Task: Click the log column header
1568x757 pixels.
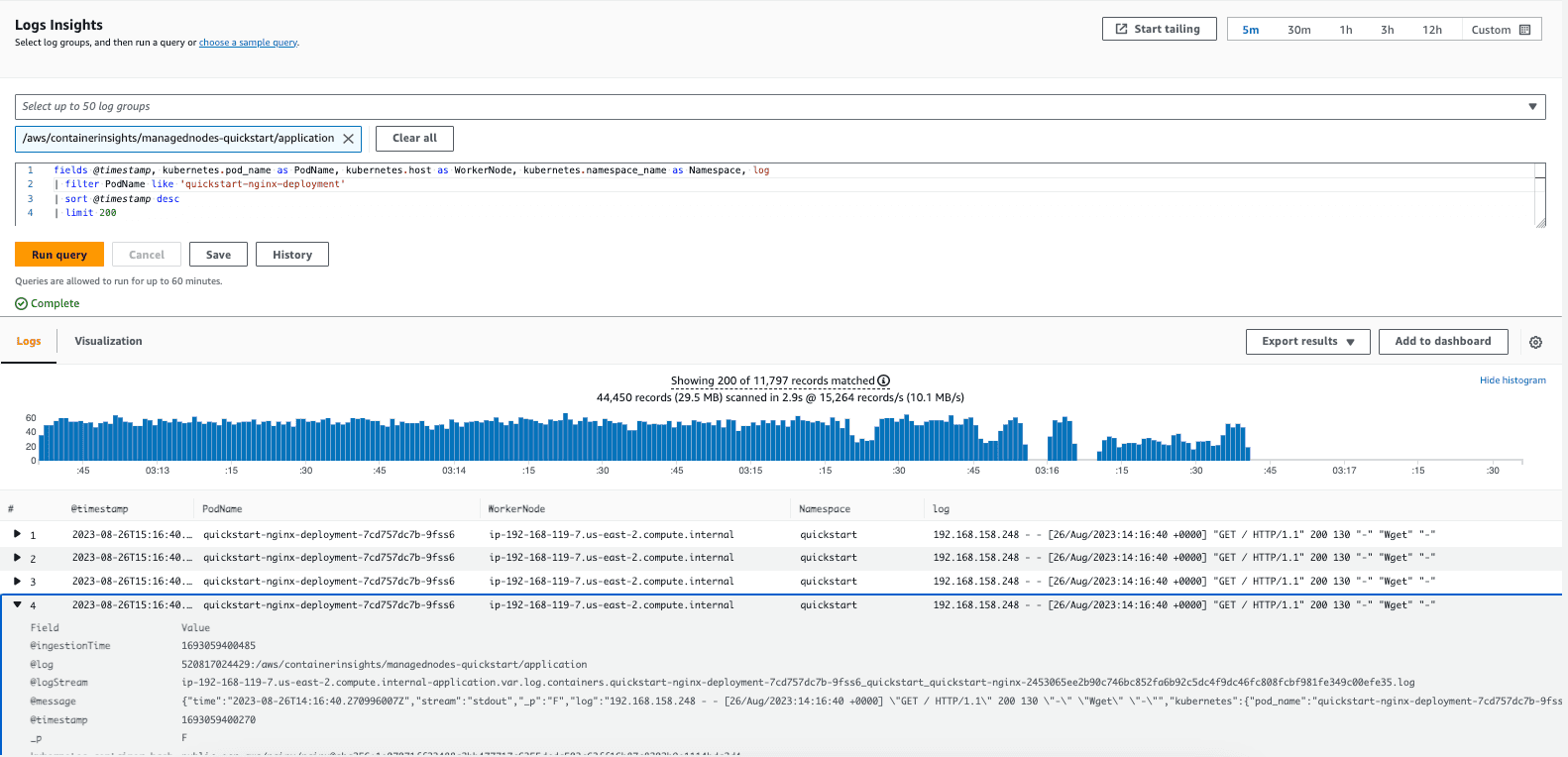Action: click(941, 509)
